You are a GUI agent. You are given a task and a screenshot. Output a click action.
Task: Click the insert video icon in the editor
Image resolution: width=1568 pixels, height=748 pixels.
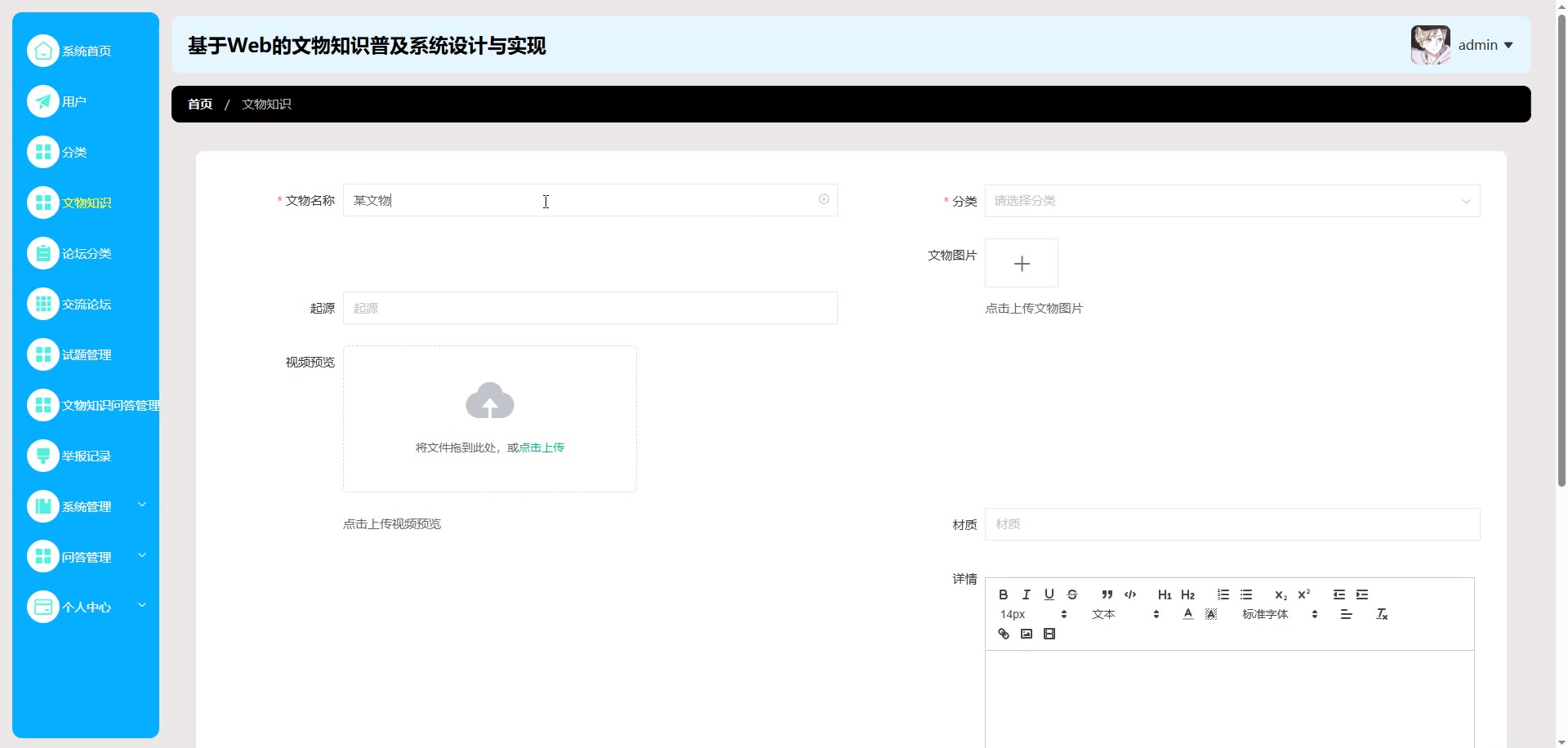pyautogui.click(x=1049, y=634)
